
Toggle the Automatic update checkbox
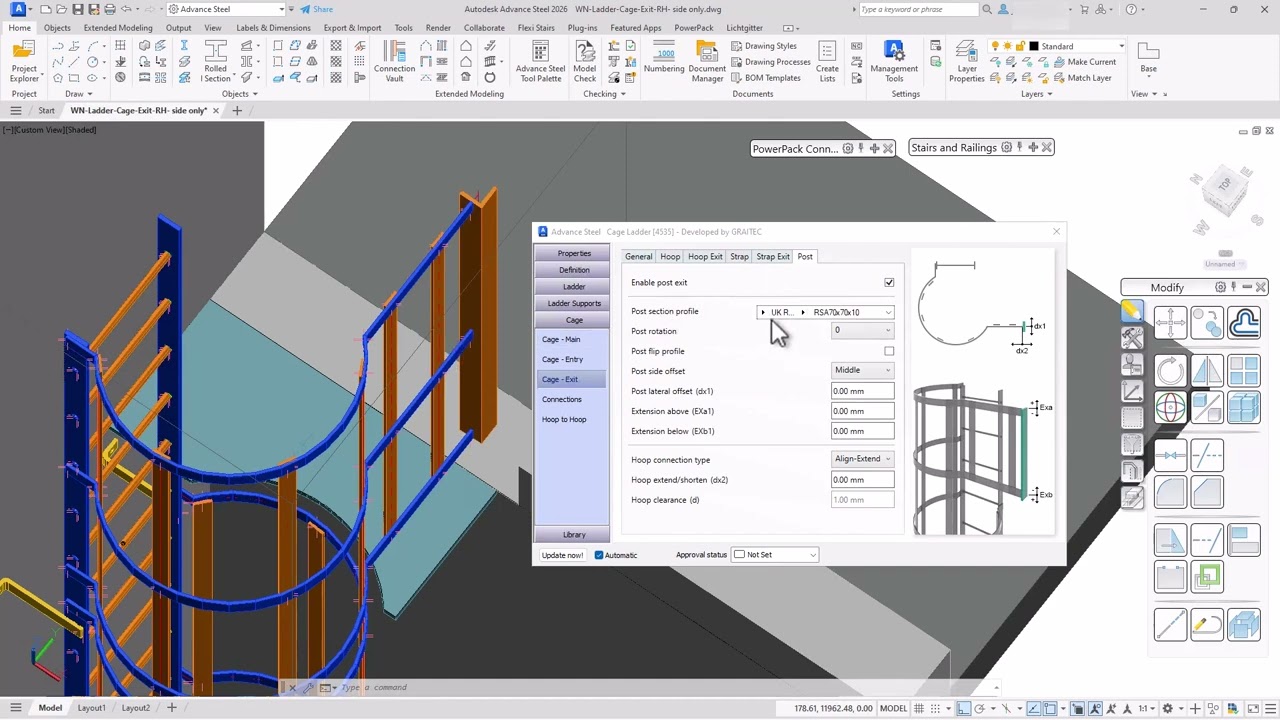click(x=599, y=555)
